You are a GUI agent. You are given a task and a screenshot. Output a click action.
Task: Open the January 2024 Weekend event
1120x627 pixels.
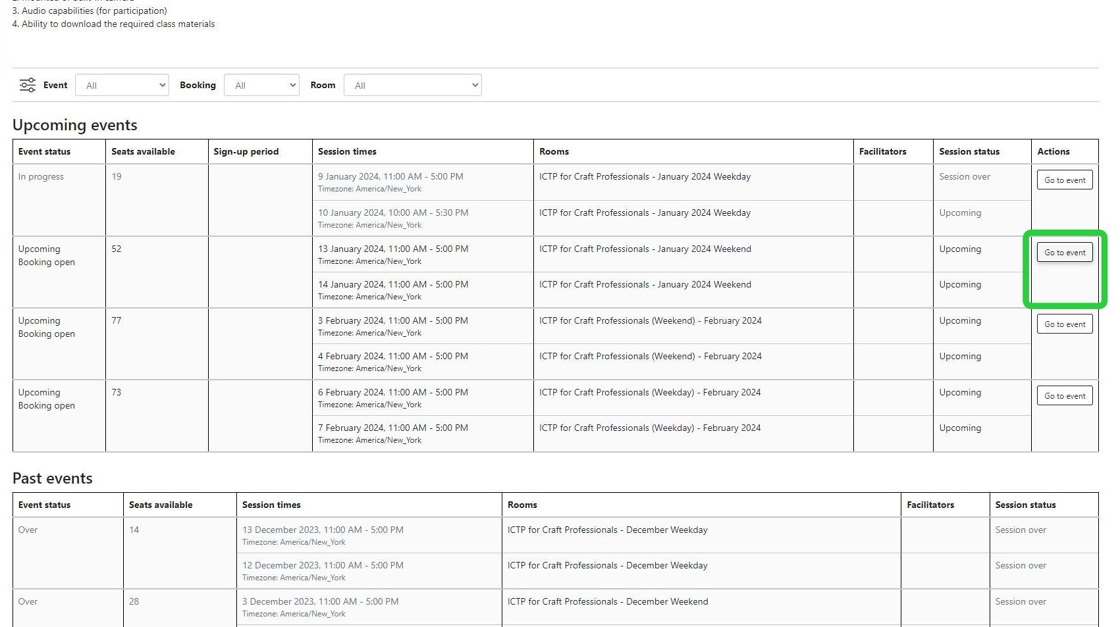click(1064, 252)
